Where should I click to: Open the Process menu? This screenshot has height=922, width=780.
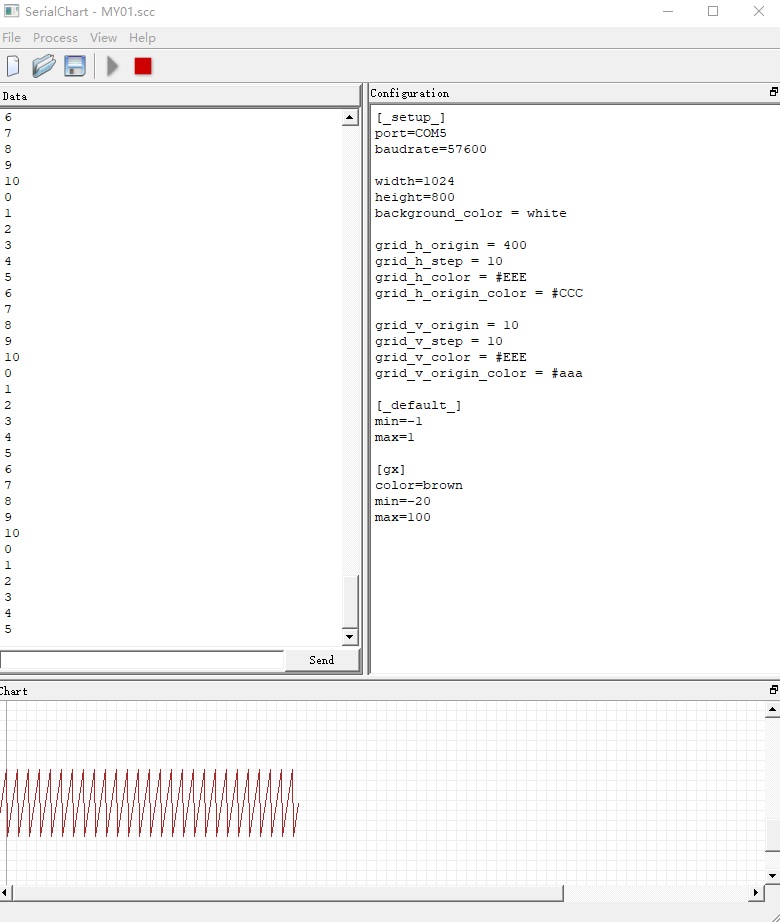(55, 38)
